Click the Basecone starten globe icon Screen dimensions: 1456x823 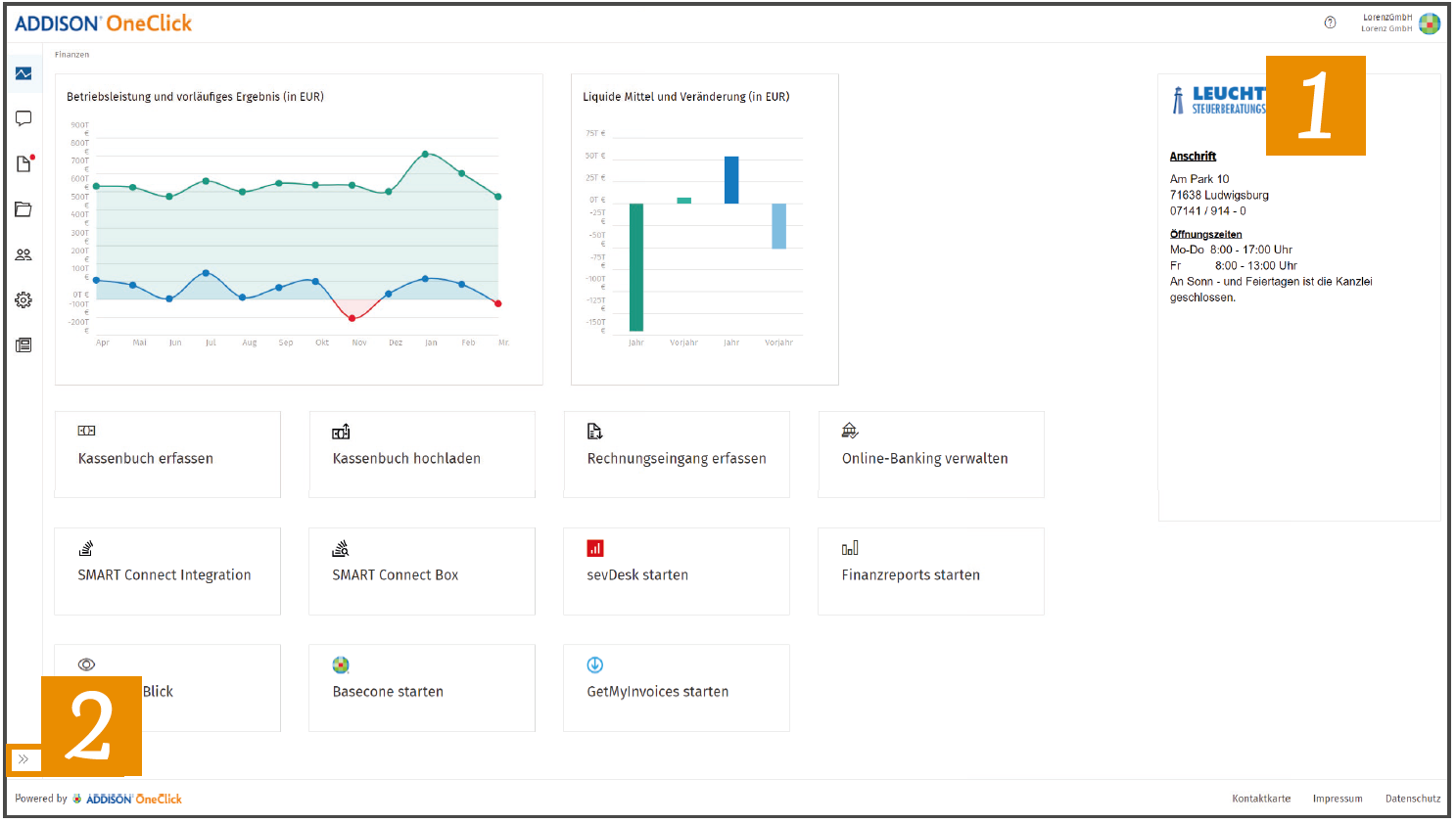(341, 664)
